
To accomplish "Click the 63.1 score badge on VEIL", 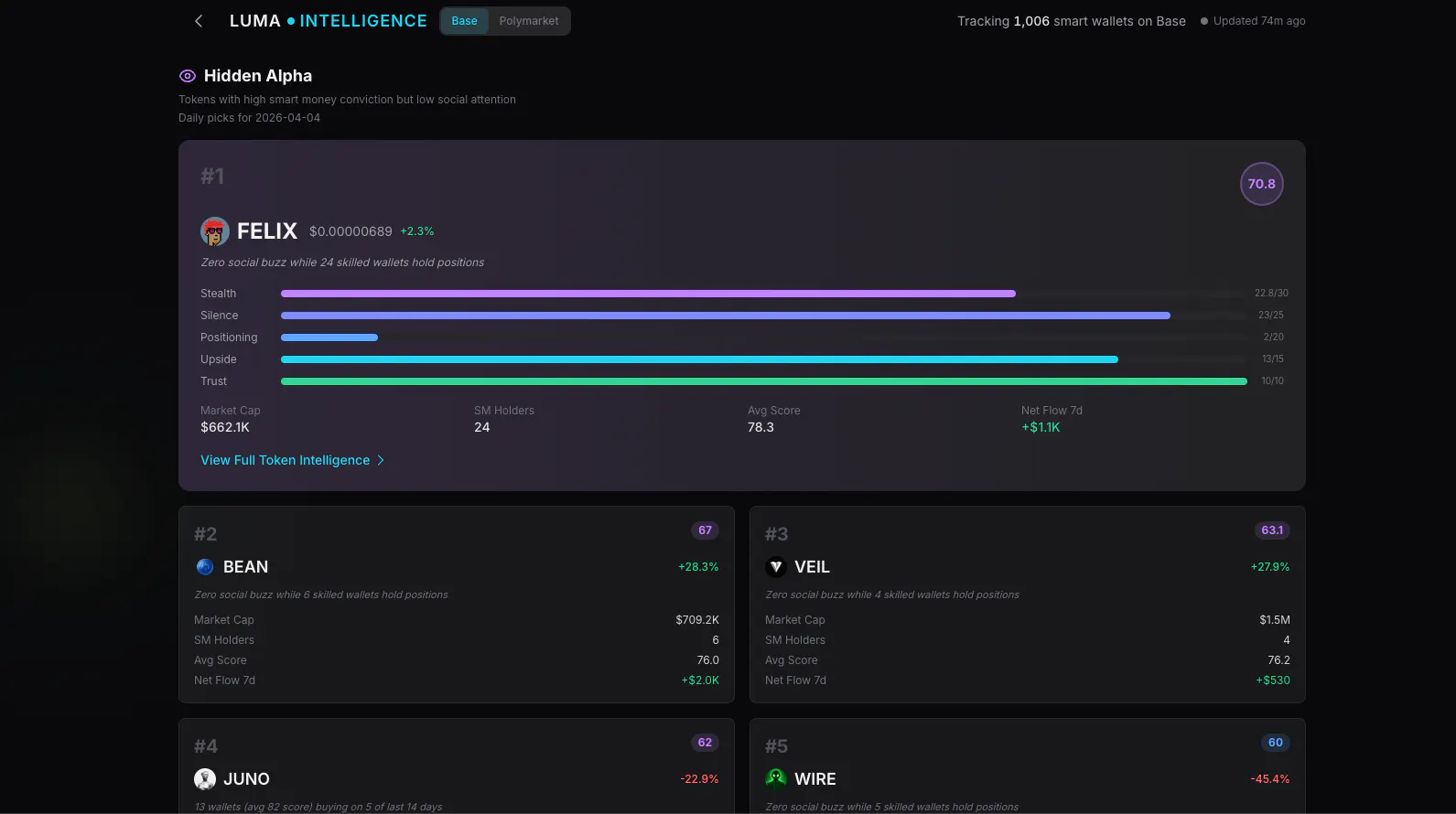I will [x=1272, y=530].
